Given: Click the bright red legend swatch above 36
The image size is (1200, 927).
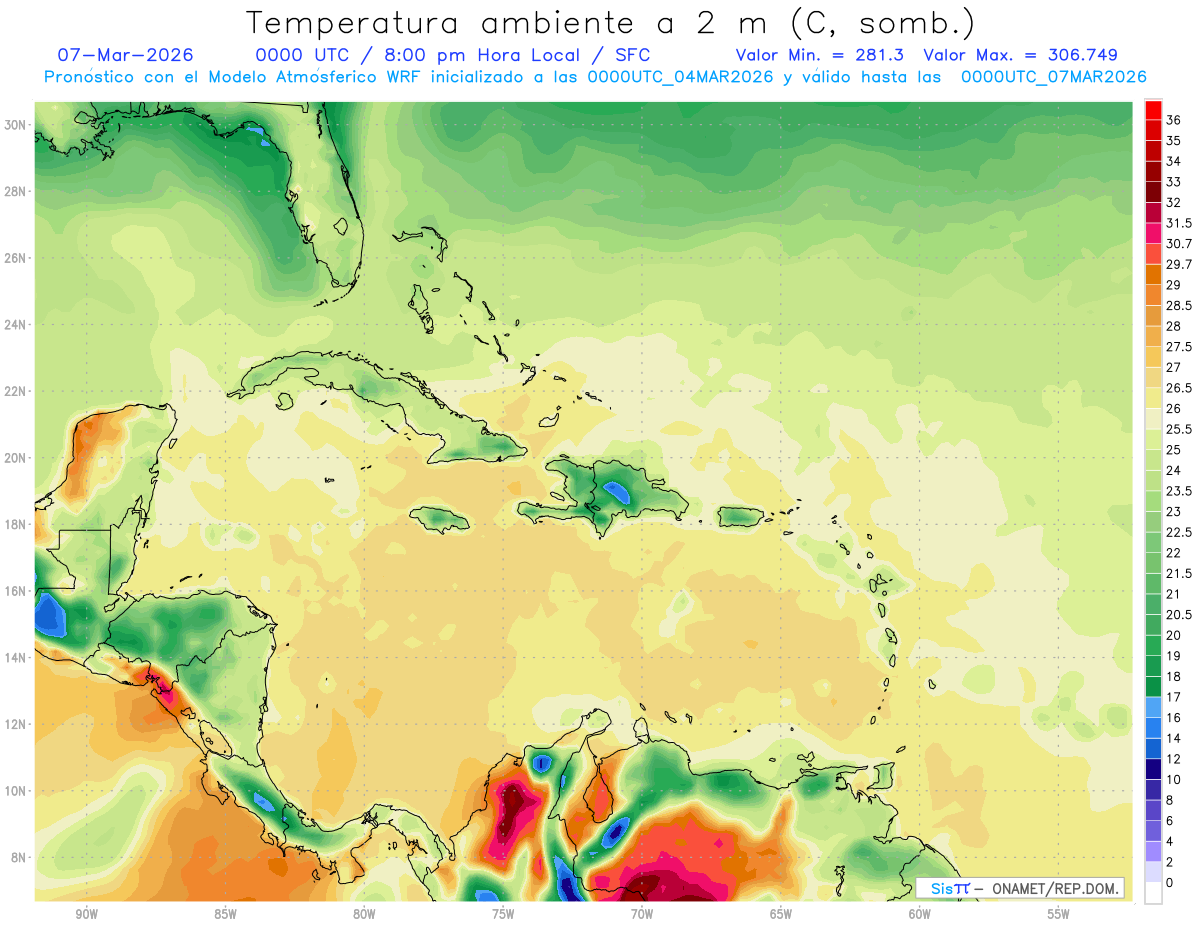Looking at the screenshot, I should 1153,110.
